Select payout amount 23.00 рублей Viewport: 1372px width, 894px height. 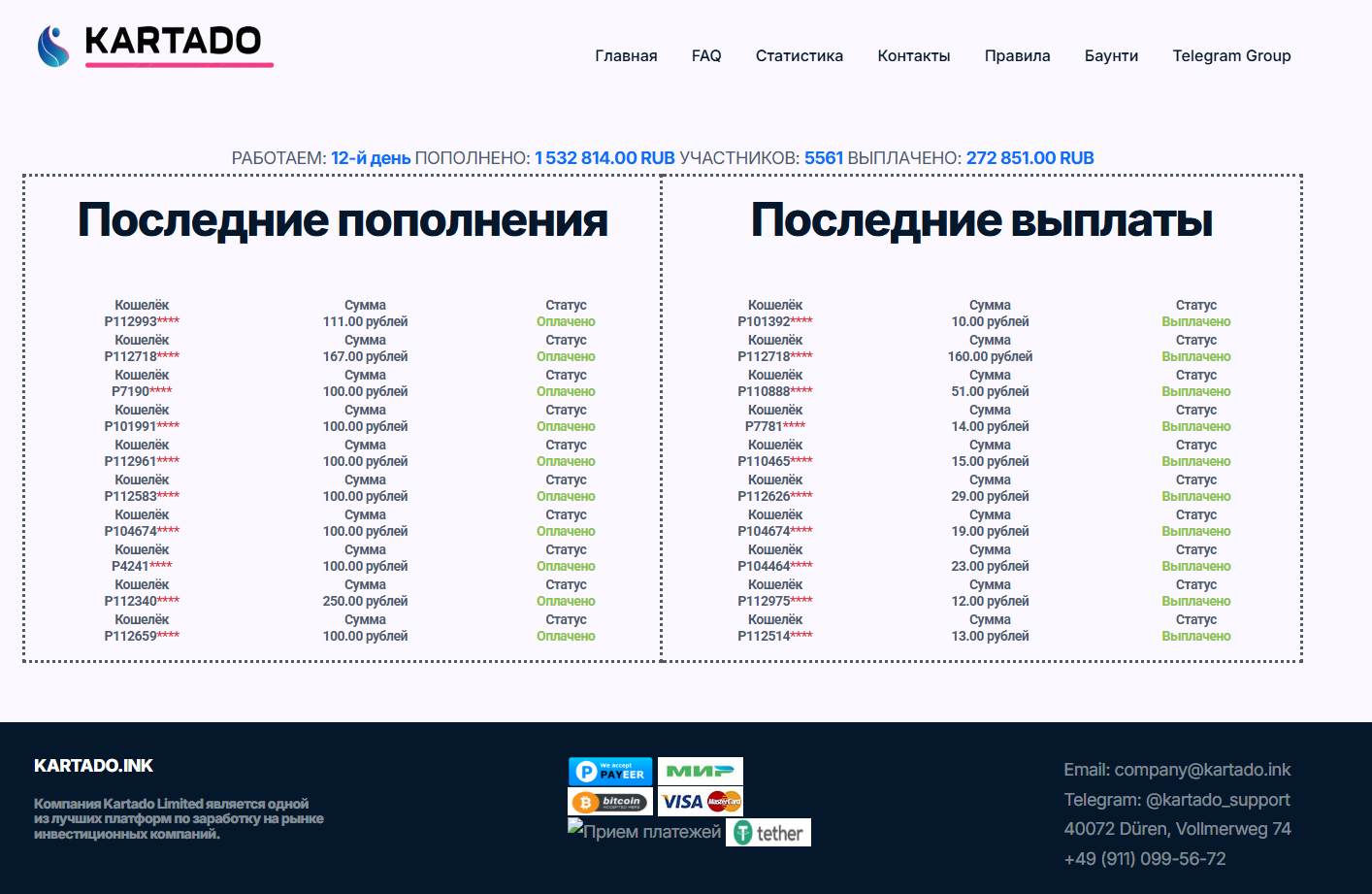coord(990,566)
